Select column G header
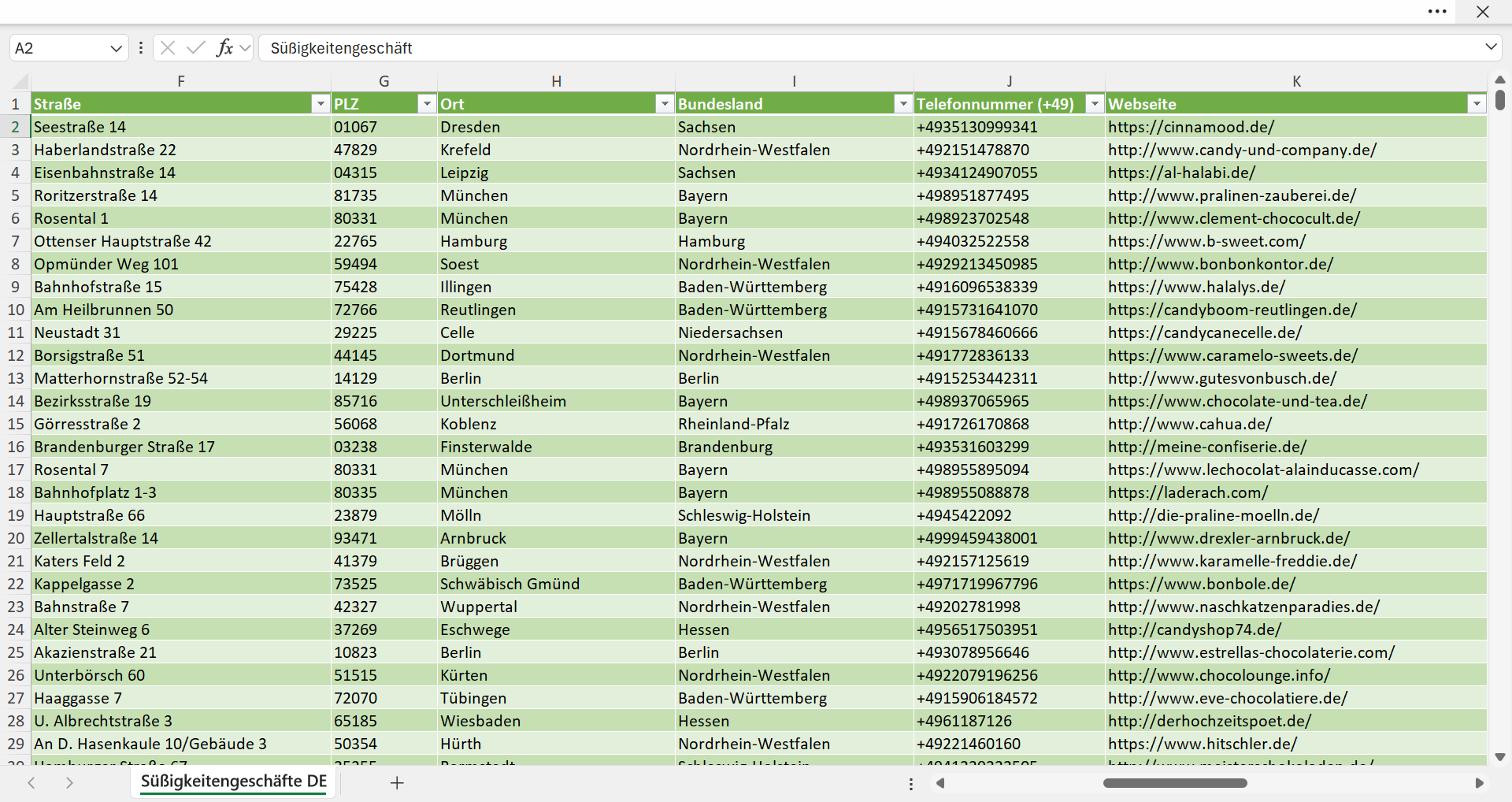The height and width of the screenshot is (802, 1512). pyautogui.click(x=384, y=81)
